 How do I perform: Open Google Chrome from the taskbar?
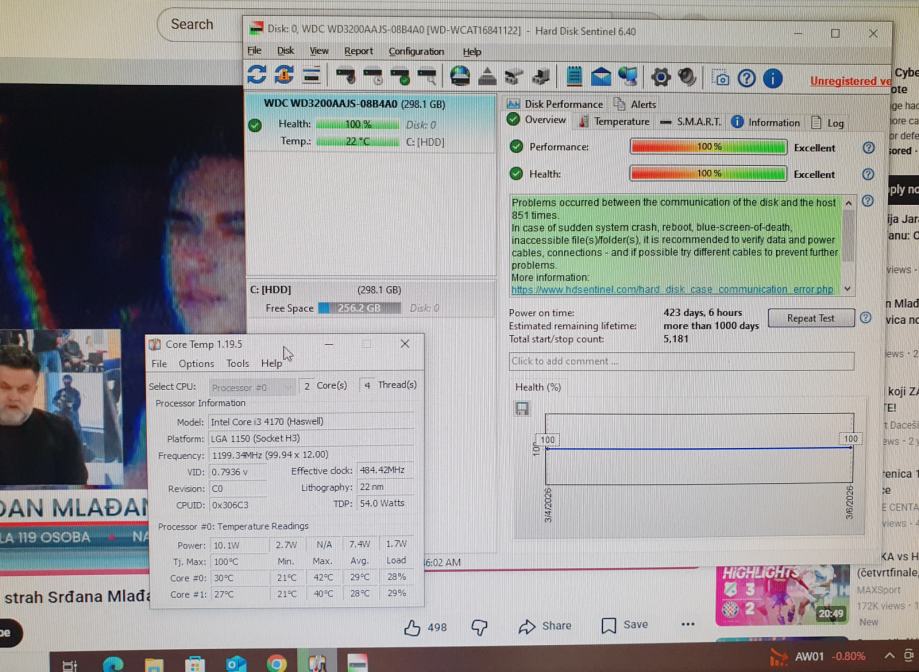tap(276, 664)
